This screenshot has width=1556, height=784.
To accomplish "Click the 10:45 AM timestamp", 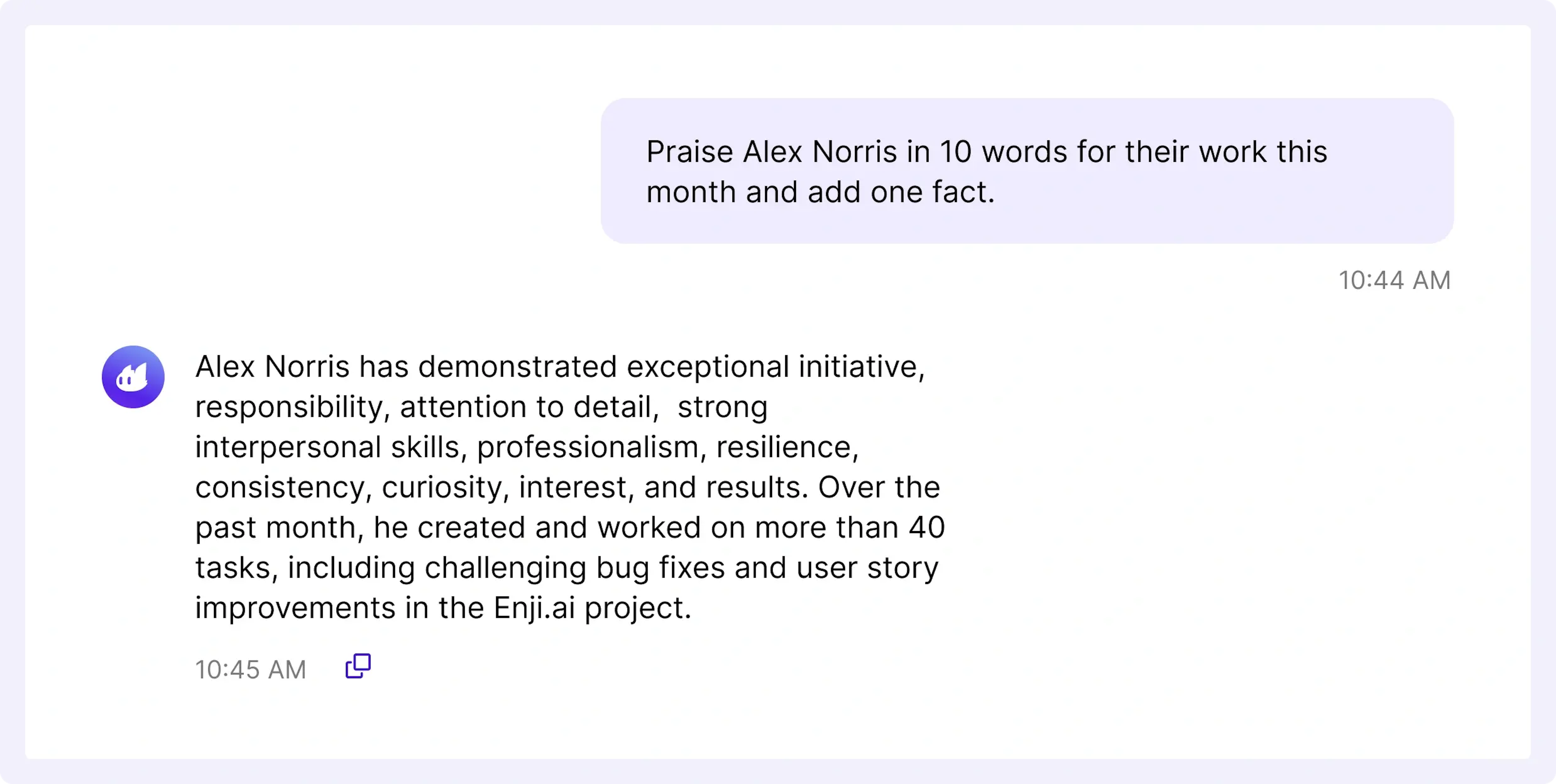I will click(250, 669).
